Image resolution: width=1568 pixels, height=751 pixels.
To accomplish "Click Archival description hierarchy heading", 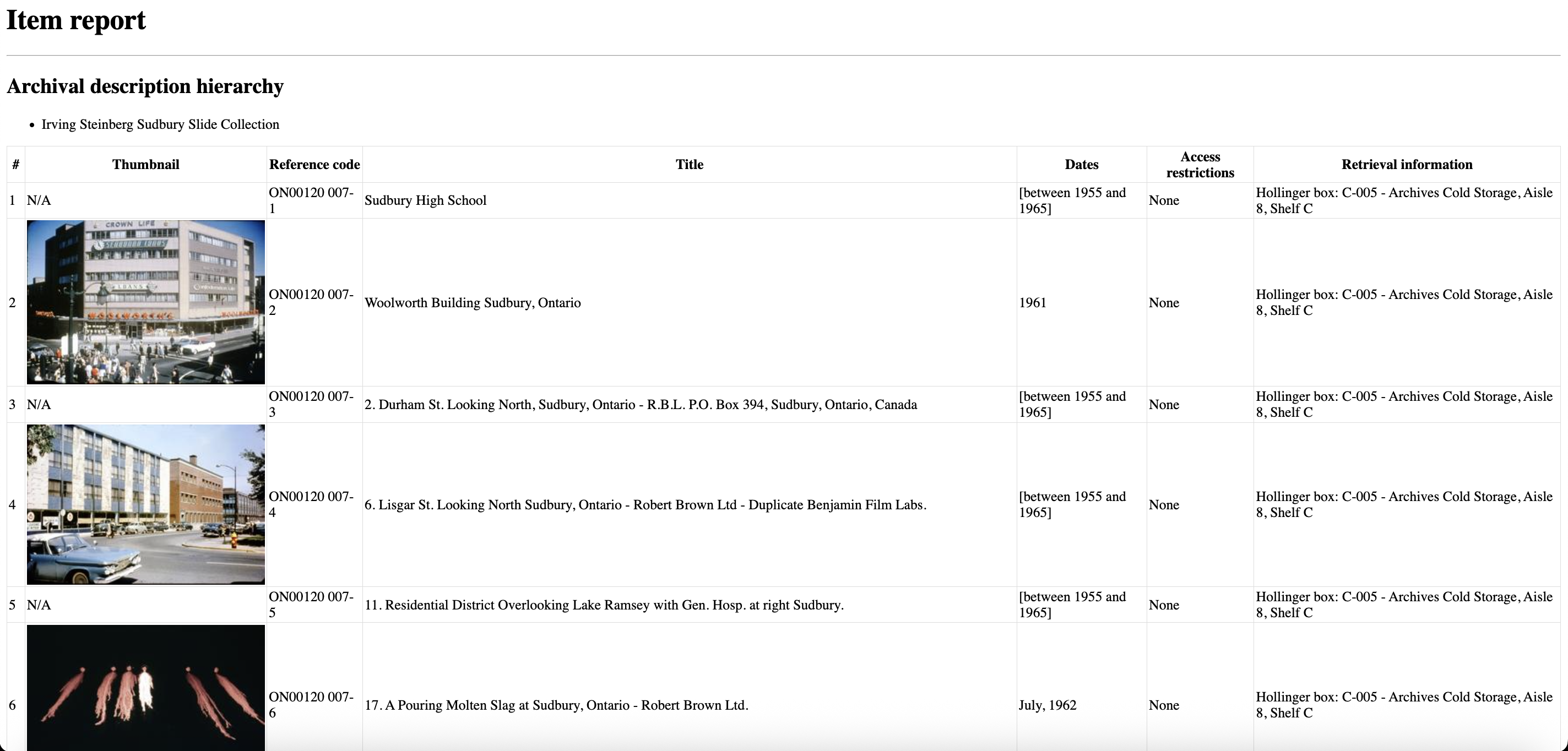I will 145,86.
